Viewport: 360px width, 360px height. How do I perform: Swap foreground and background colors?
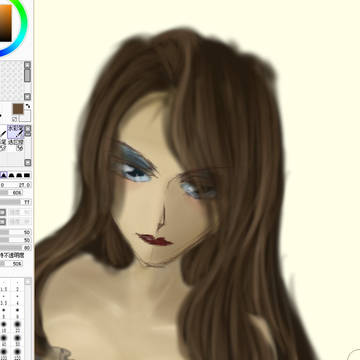pos(28,106)
